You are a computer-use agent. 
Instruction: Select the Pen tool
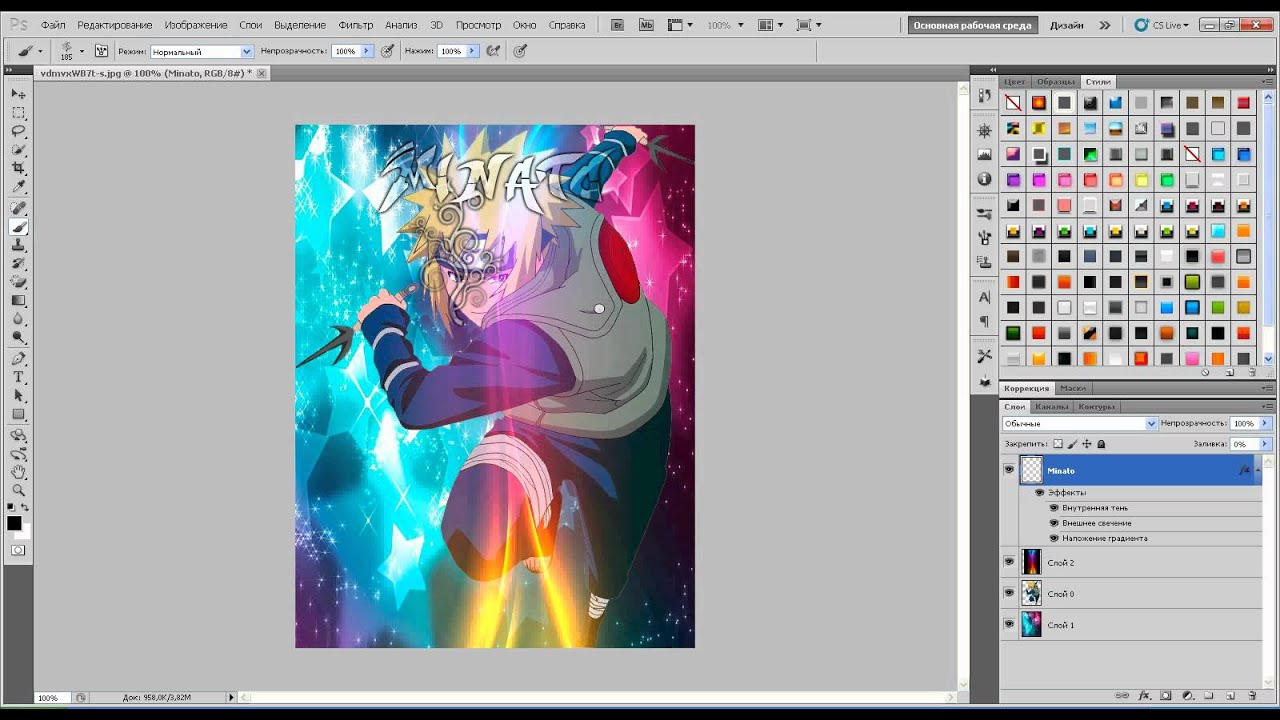(18, 359)
